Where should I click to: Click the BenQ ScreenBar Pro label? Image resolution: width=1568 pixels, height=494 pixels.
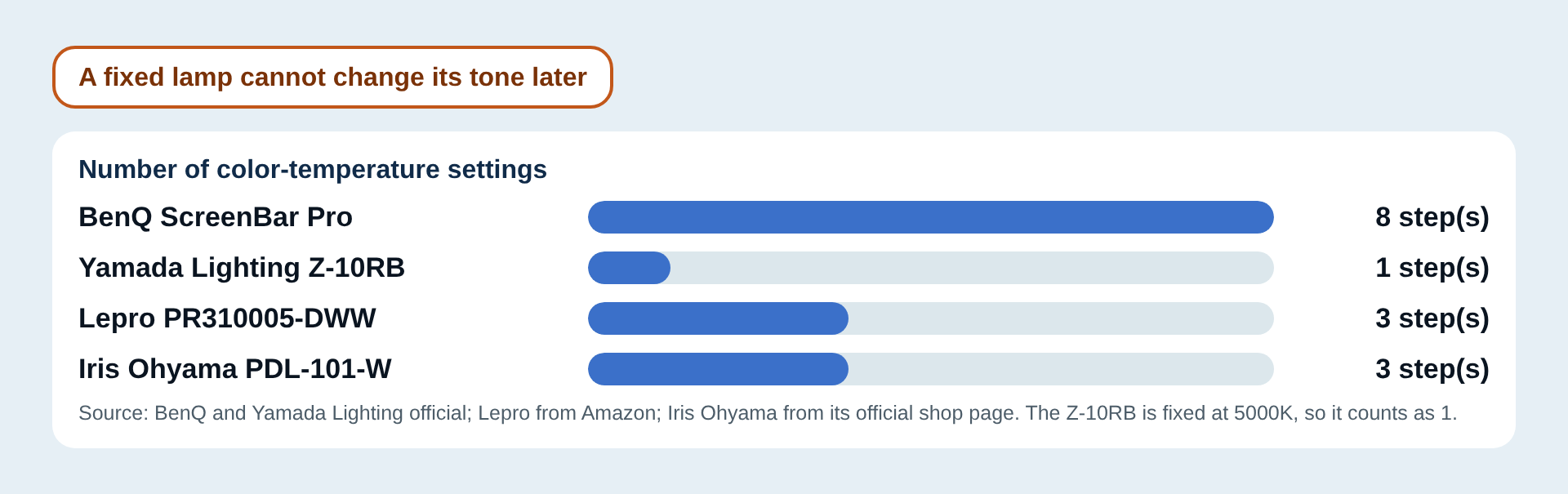pos(216,217)
